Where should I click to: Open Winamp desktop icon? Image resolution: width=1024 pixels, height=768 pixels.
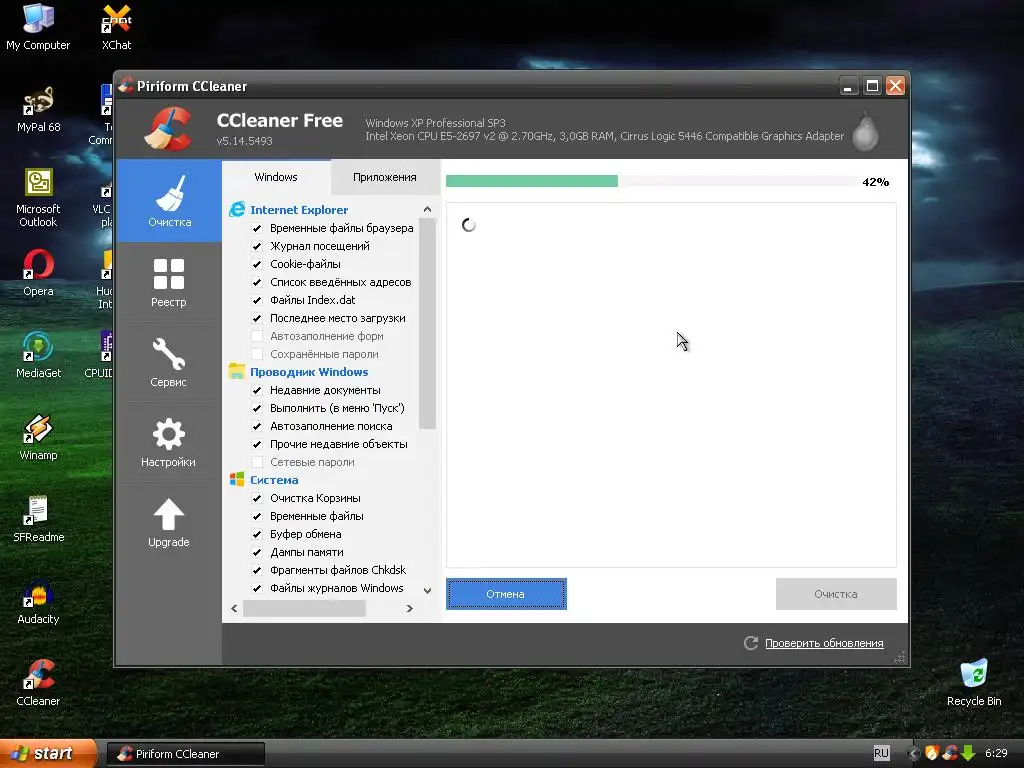pyautogui.click(x=38, y=438)
